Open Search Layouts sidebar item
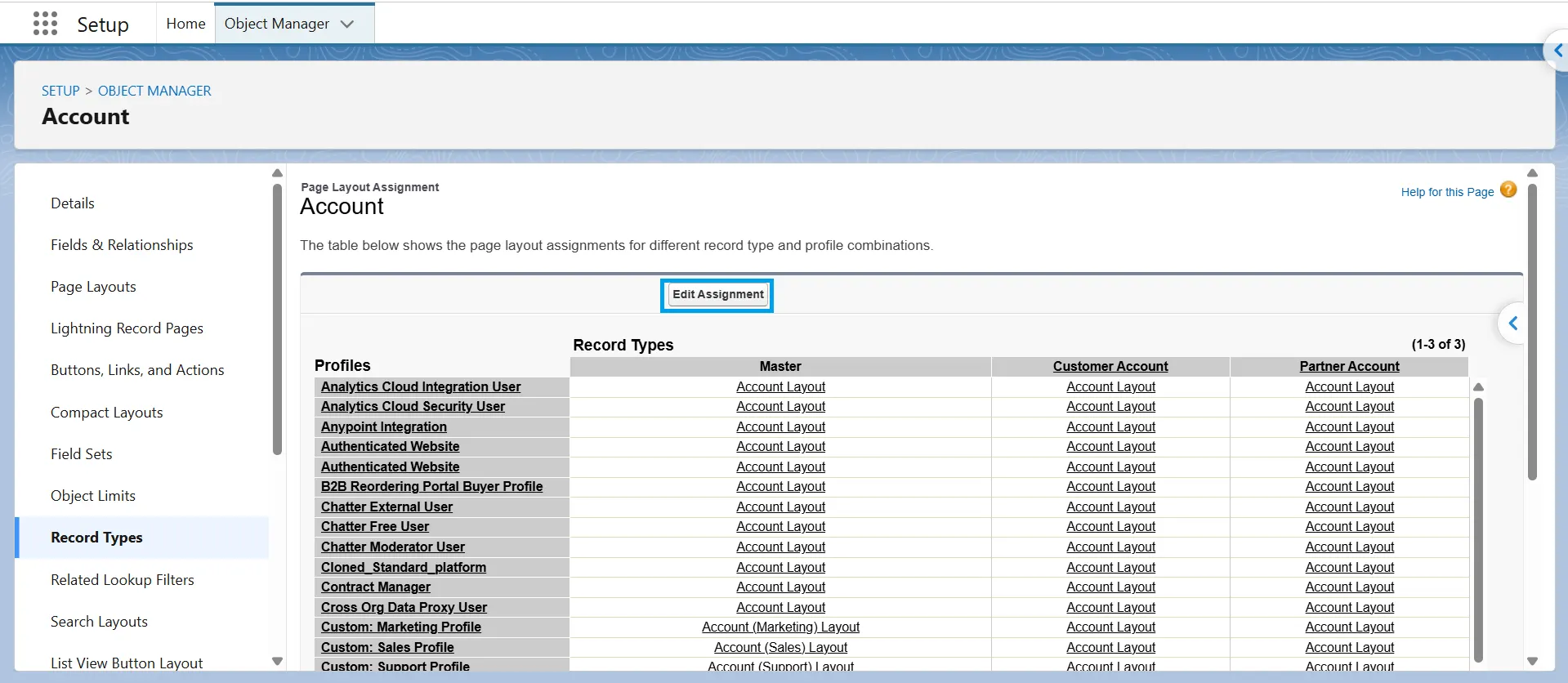Screen dimensions: 1568x683 (99, 622)
